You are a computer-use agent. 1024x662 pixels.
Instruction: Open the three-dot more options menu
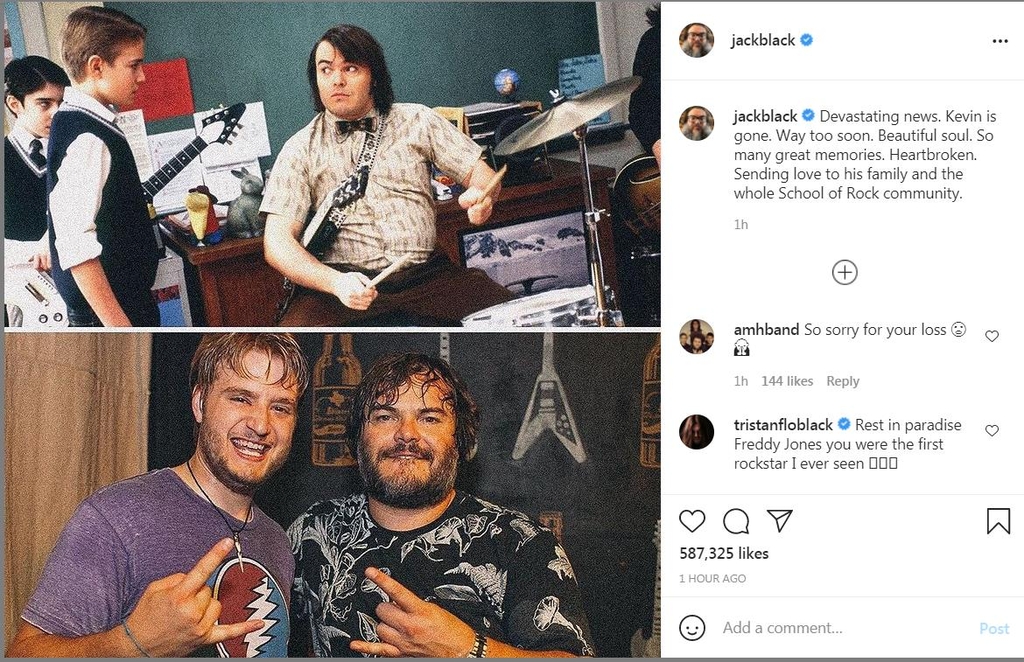(x=1000, y=41)
